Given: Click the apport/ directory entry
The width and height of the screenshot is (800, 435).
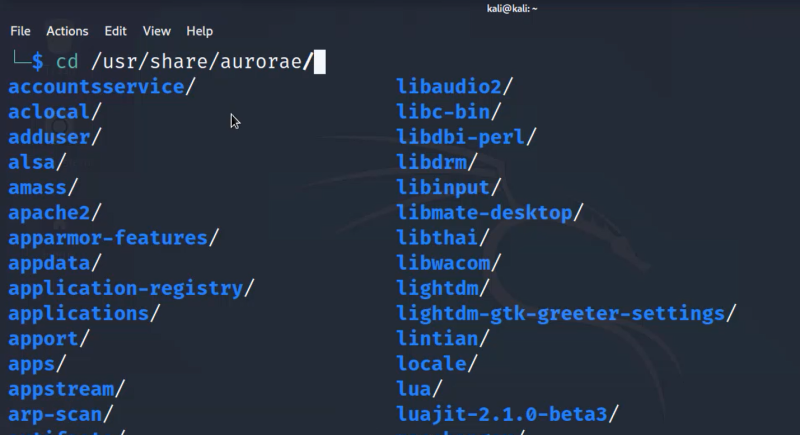Looking at the screenshot, I should 49,339.
